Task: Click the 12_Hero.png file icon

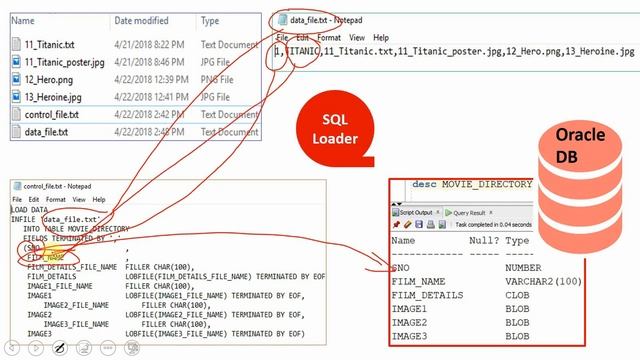Action: point(16,79)
